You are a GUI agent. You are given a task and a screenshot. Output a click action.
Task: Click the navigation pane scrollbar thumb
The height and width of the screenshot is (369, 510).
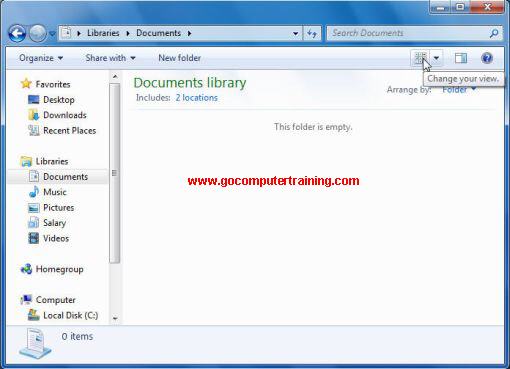[115, 173]
